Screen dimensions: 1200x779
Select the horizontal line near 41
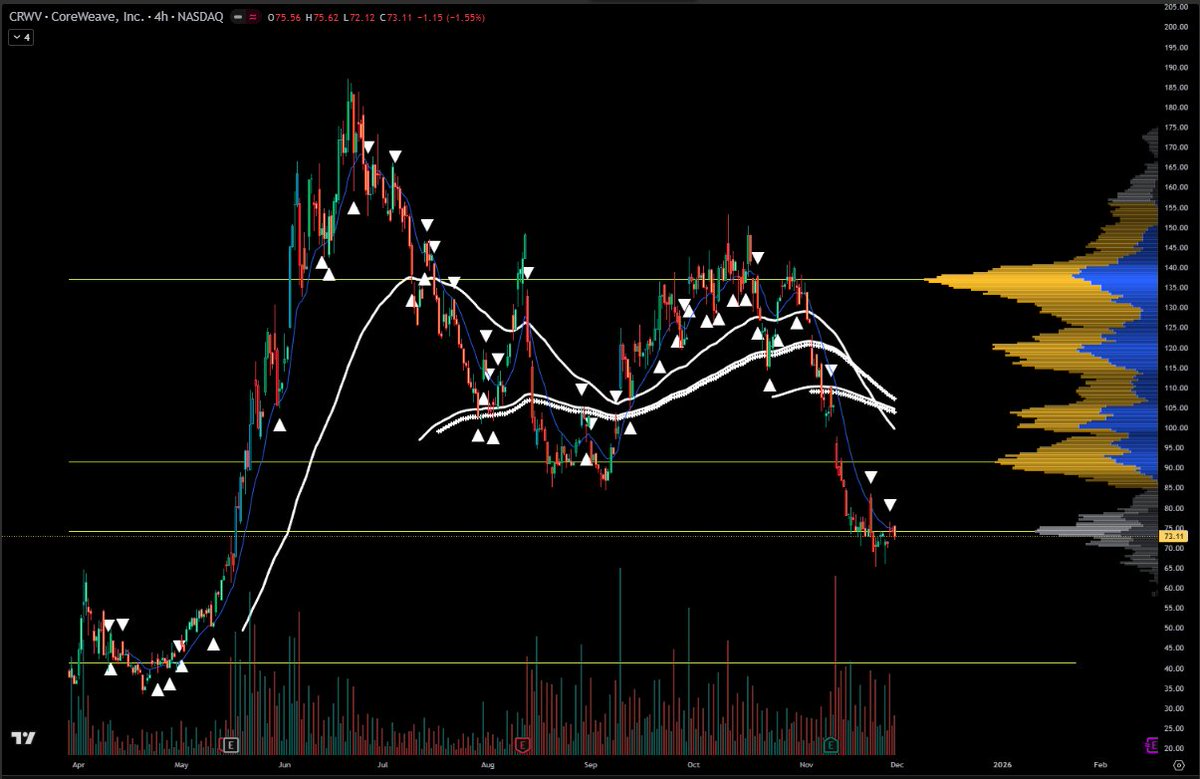click(x=572, y=662)
